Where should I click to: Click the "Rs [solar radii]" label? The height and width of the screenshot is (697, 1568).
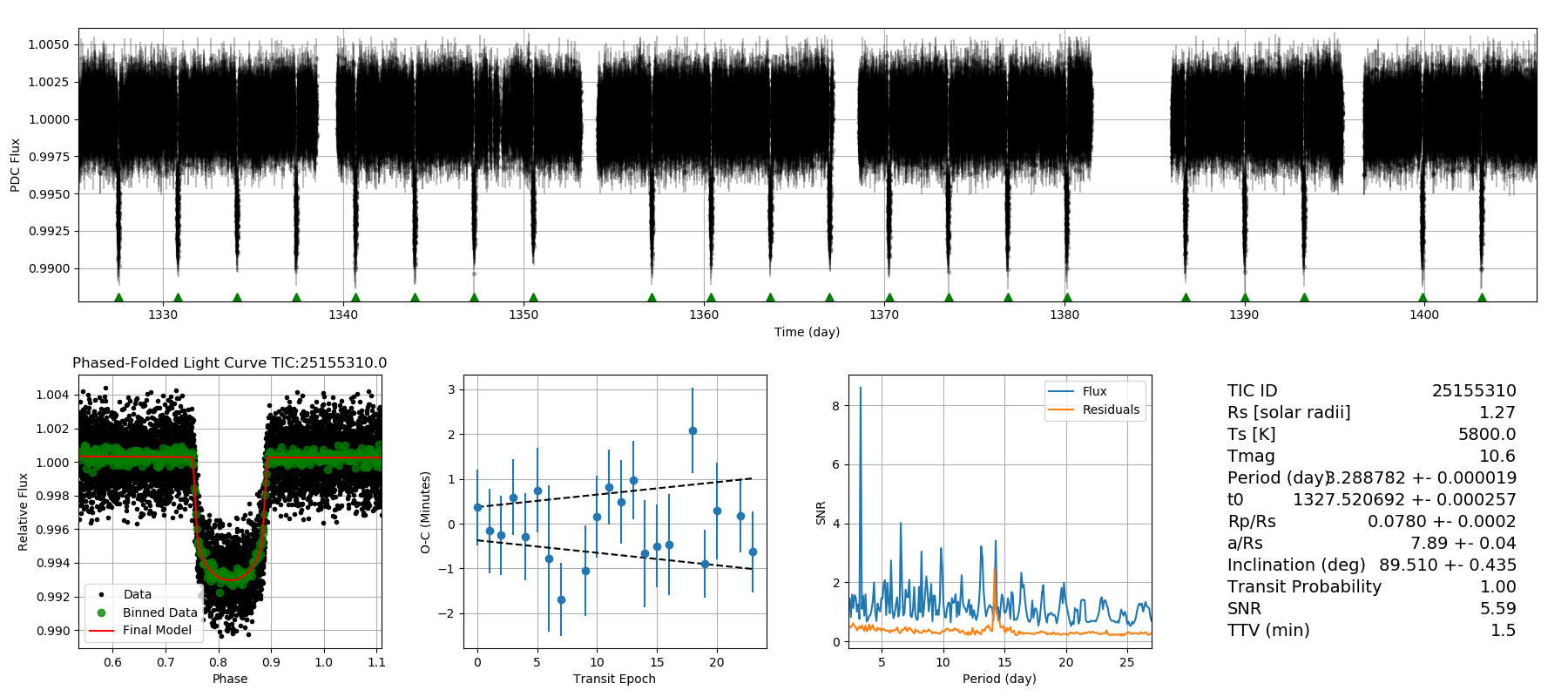[x=1289, y=413]
